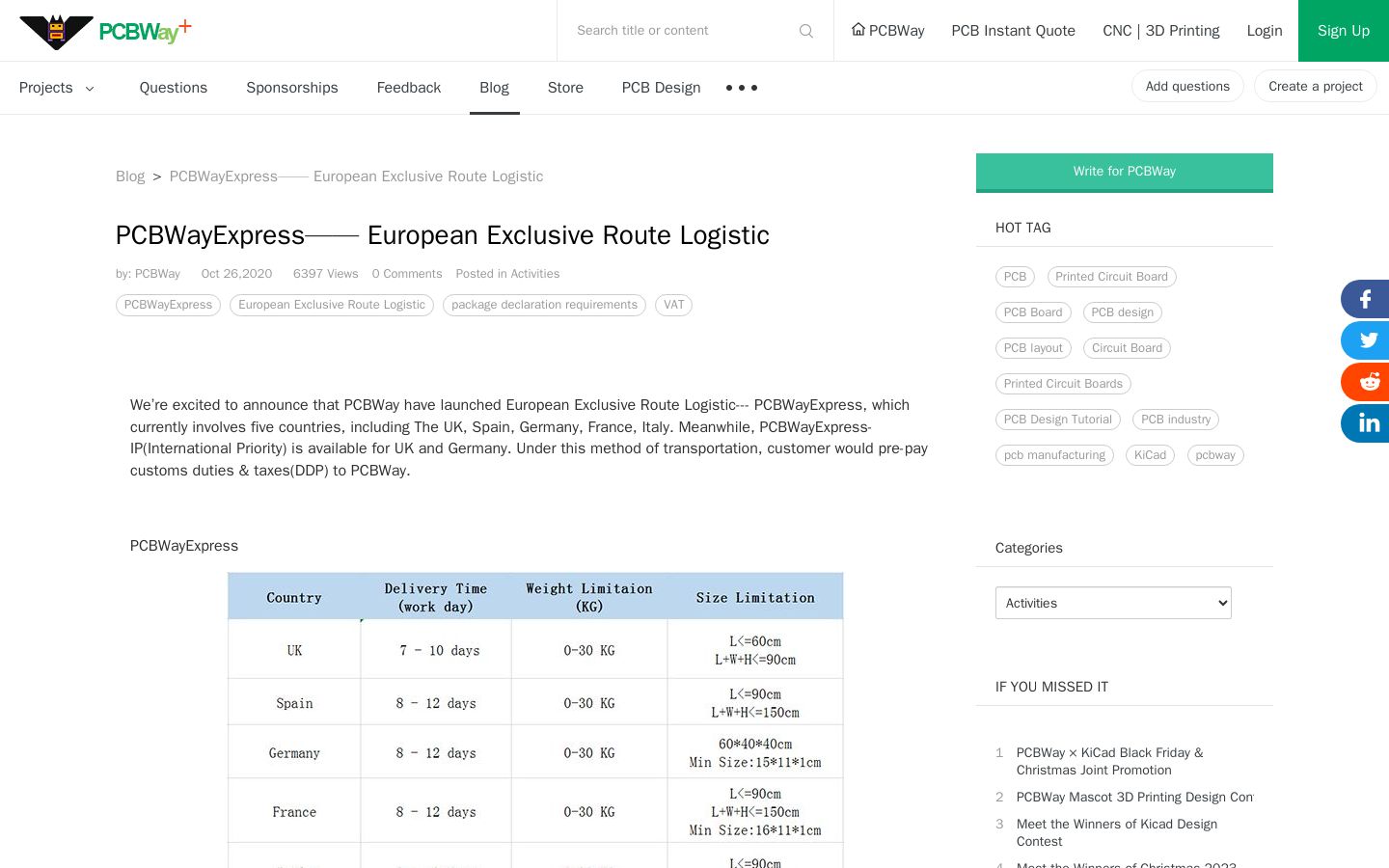Image resolution: width=1389 pixels, height=868 pixels.
Task: Click the VAT tag
Action: click(x=673, y=305)
